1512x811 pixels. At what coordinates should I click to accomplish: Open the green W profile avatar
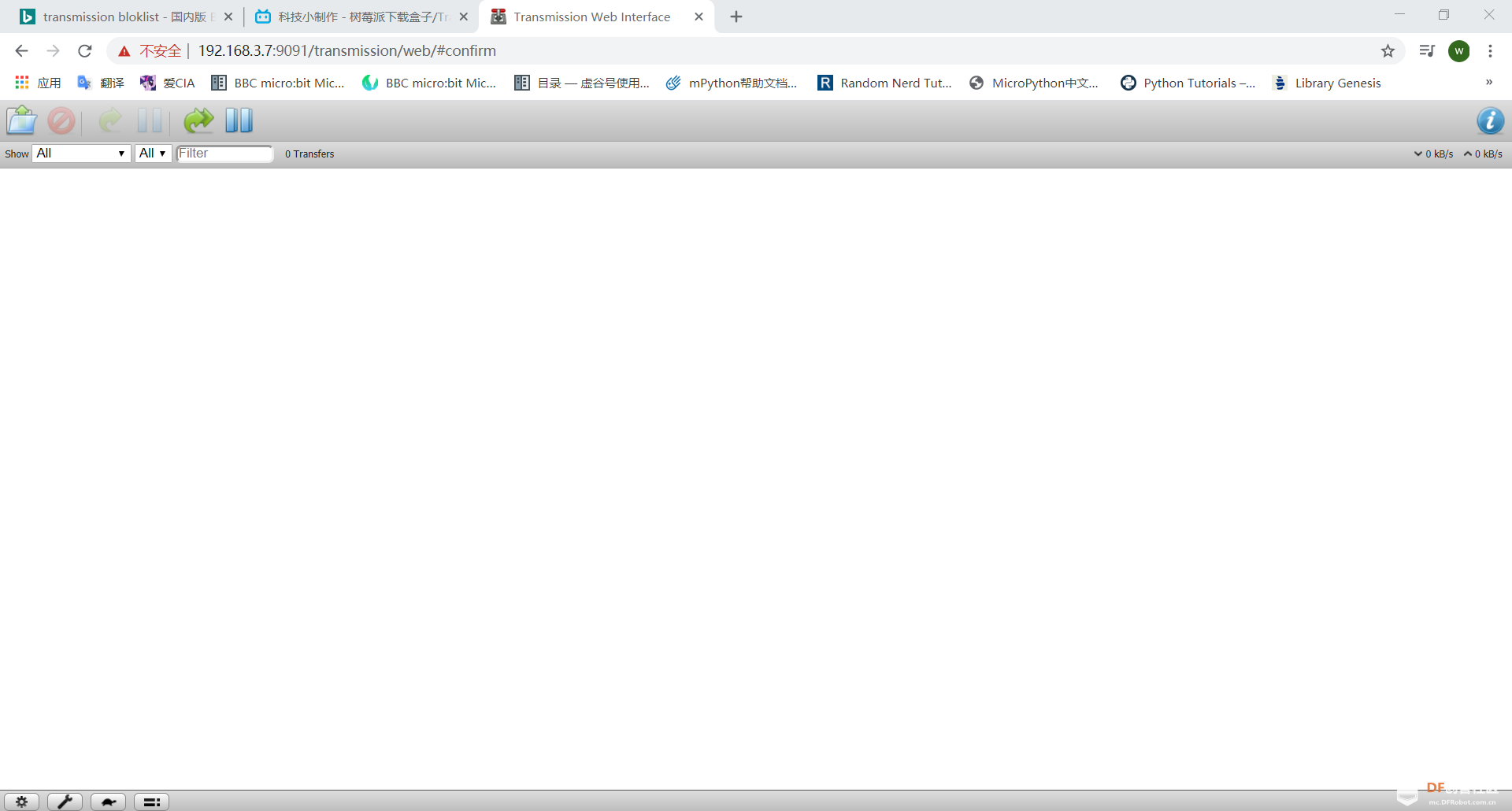(1459, 51)
